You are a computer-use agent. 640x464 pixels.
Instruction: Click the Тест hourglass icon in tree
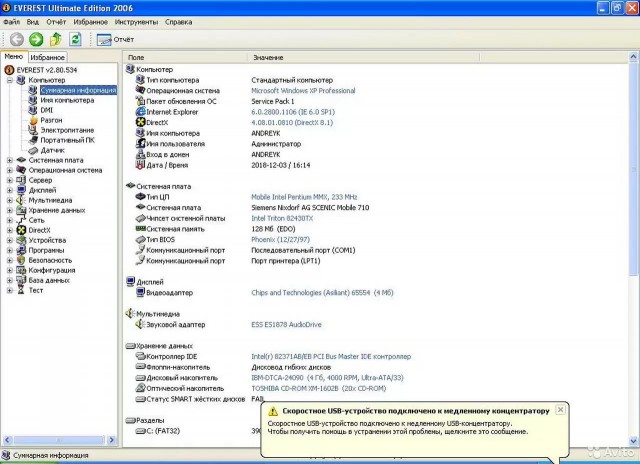pos(21,290)
